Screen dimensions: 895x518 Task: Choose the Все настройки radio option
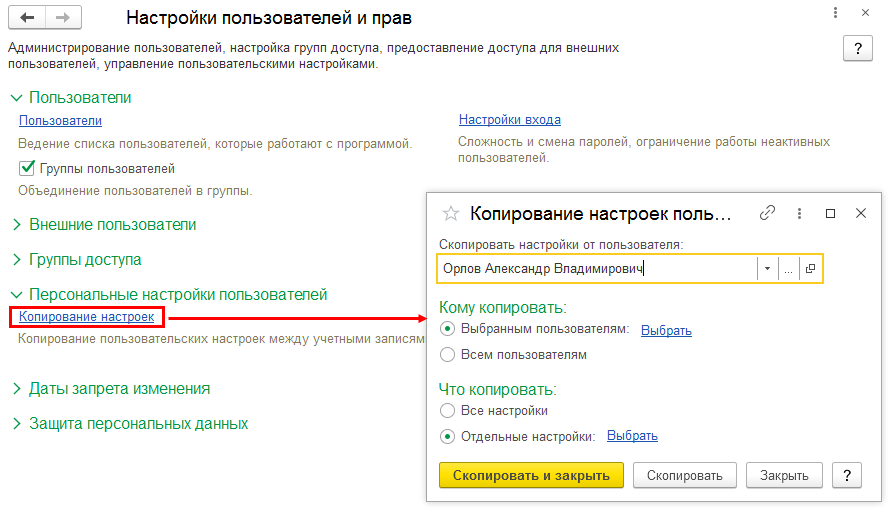pos(448,410)
